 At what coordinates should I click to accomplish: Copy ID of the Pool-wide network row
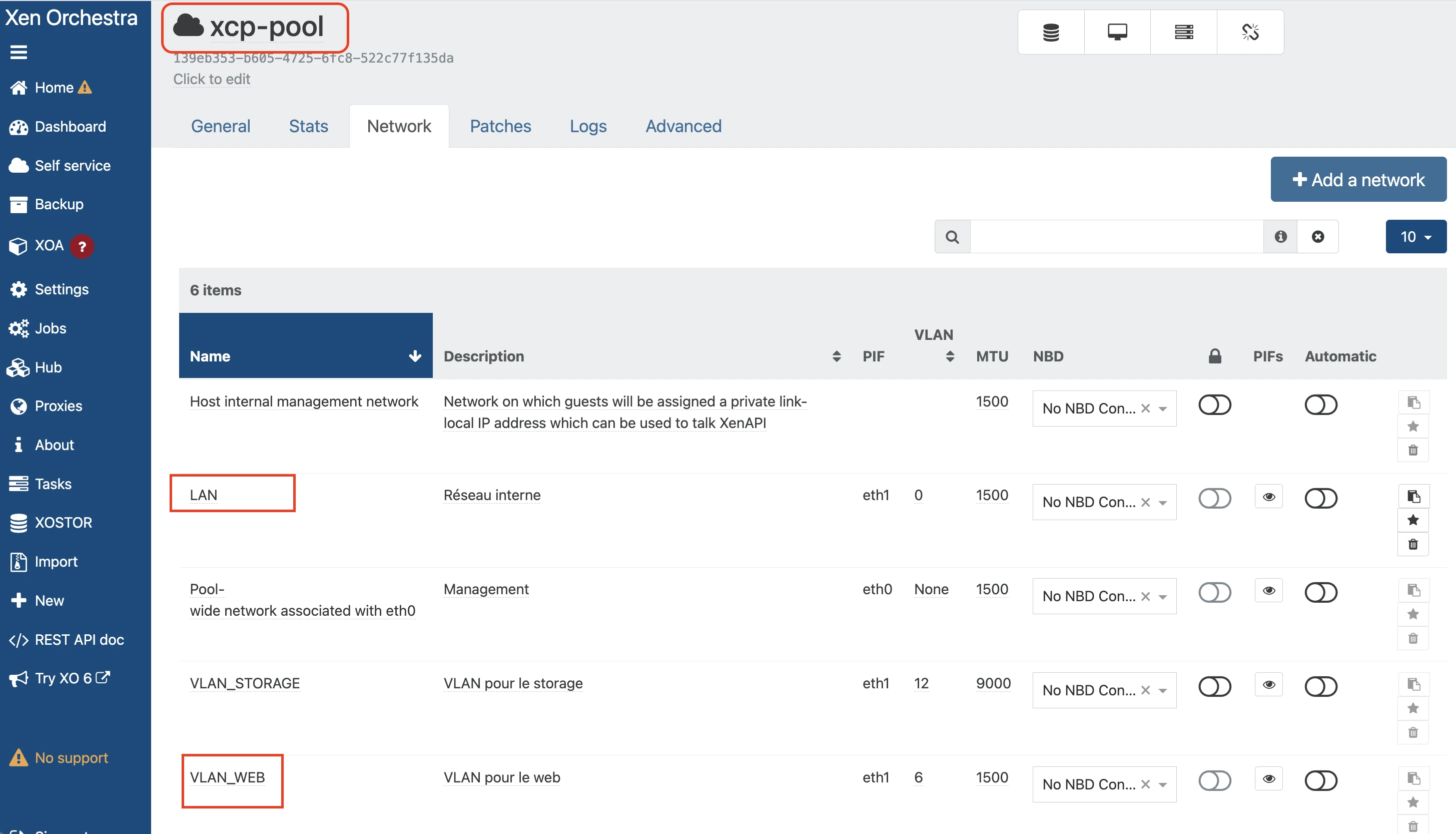(1413, 591)
